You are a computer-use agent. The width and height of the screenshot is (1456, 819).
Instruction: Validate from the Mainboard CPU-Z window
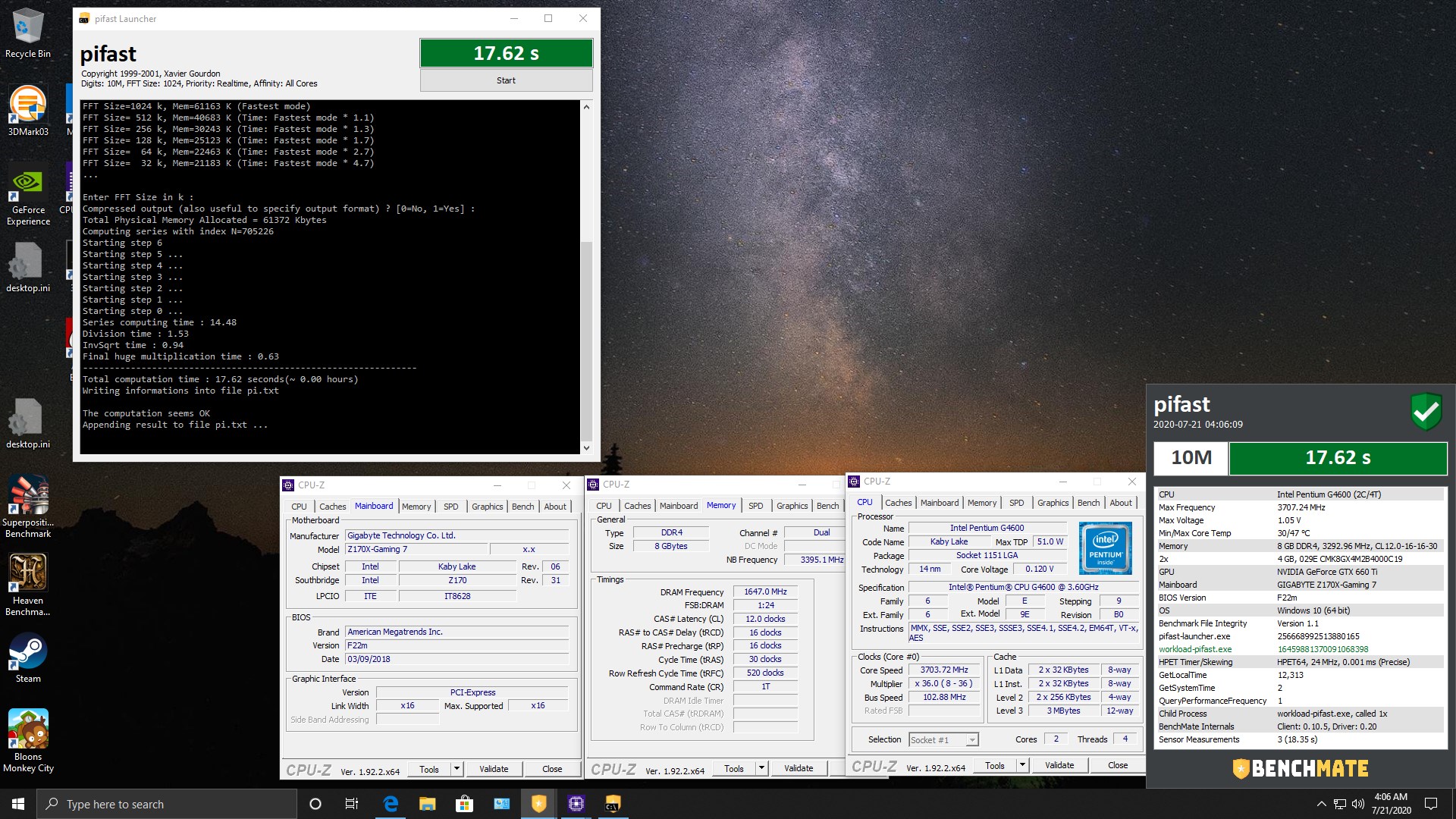click(x=494, y=769)
